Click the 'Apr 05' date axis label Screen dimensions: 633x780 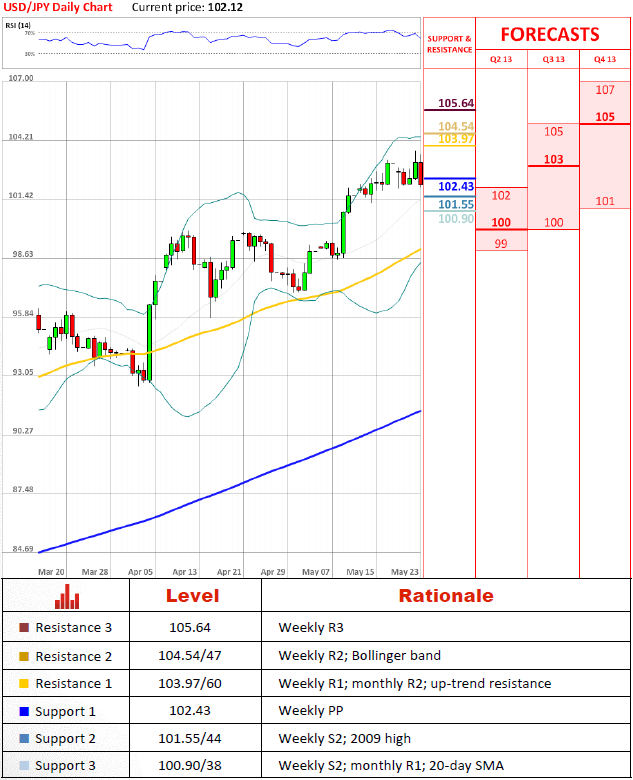140,572
